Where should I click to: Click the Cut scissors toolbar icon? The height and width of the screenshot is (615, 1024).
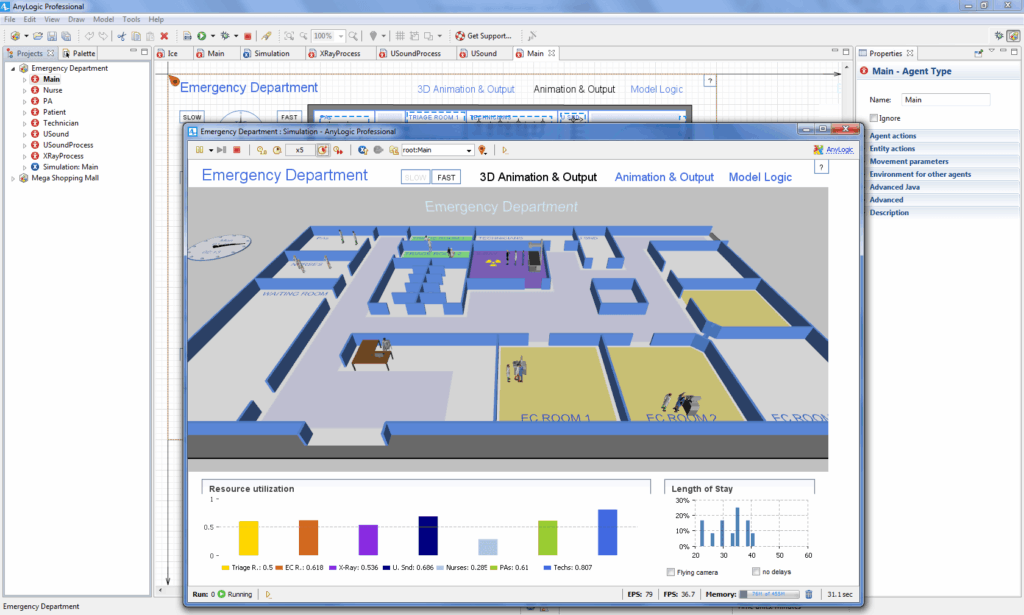point(121,36)
